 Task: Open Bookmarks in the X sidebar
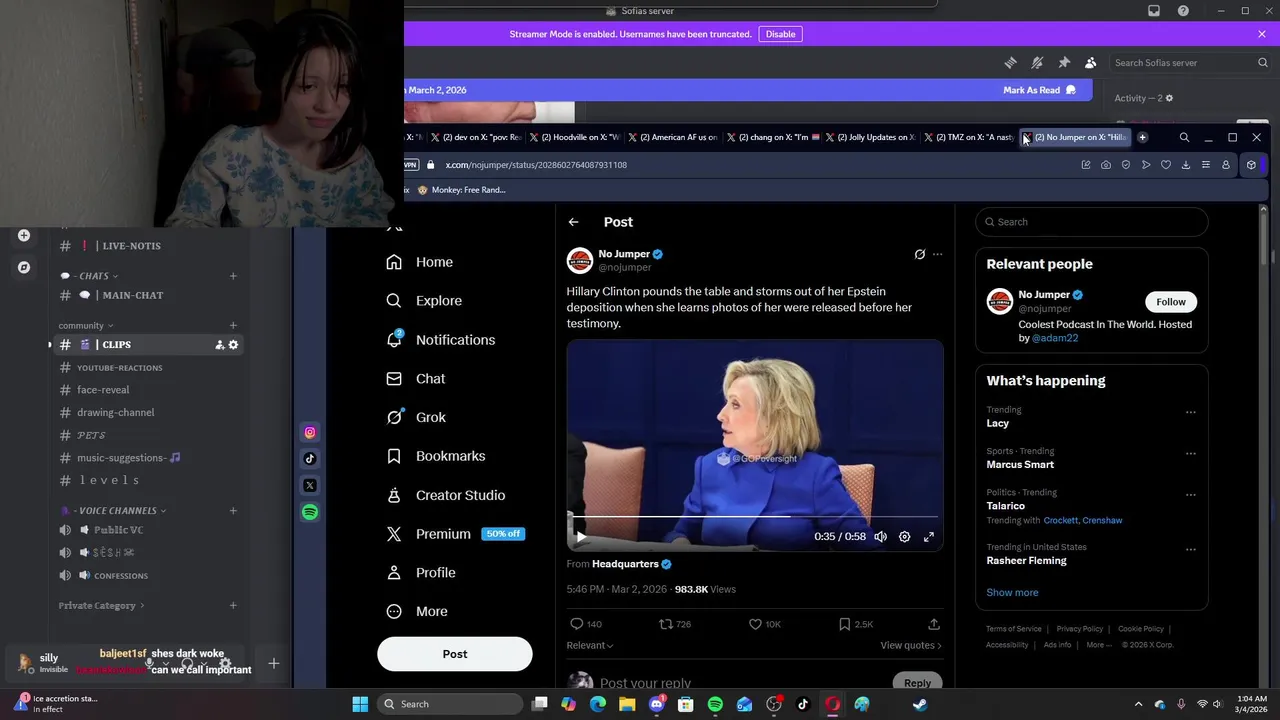pos(436,456)
